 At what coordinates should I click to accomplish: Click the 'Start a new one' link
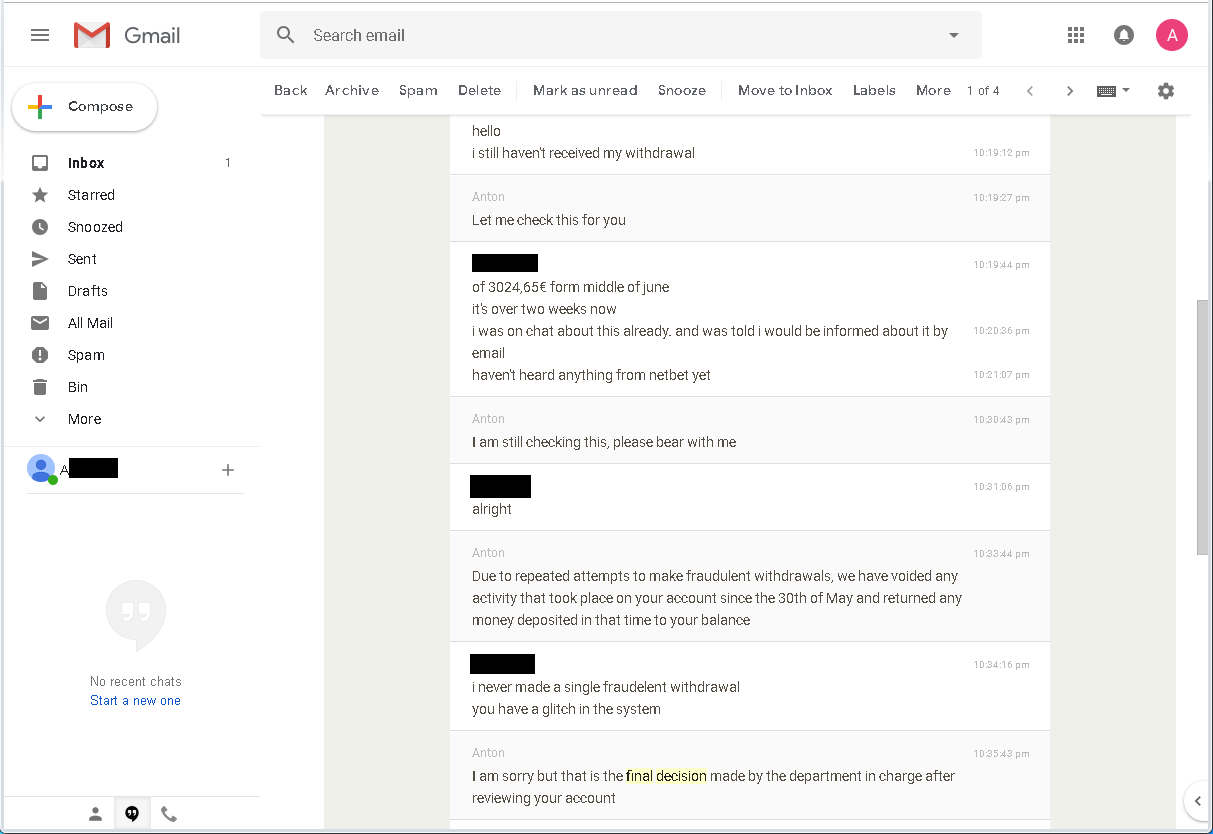click(135, 701)
